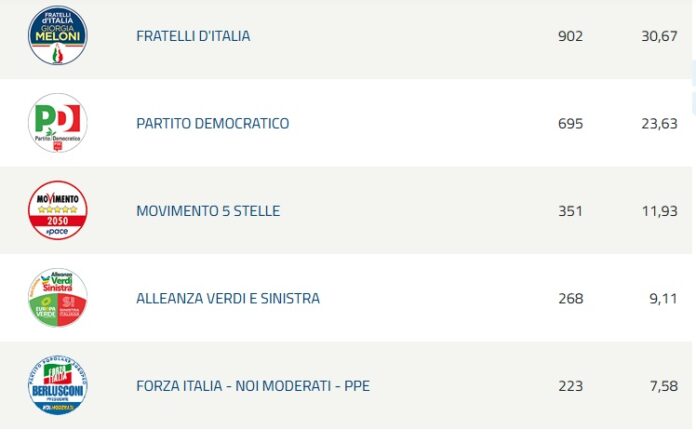696x443 pixels.
Task: Click the 902 votes count
Action: coord(570,36)
